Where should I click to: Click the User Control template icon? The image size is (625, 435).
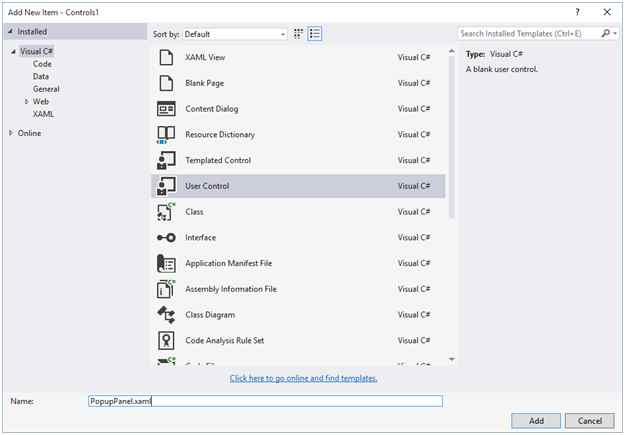coord(166,186)
